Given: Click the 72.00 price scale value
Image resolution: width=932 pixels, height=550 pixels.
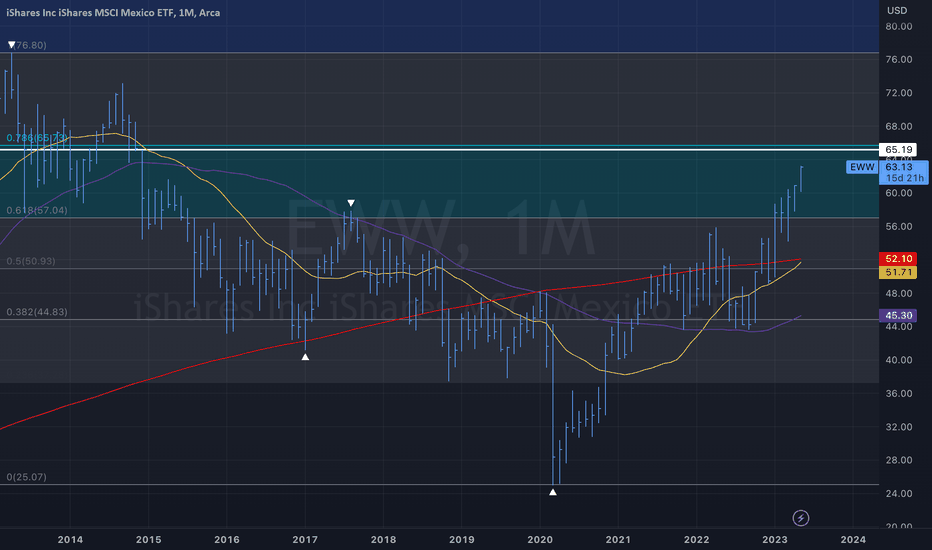Looking at the screenshot, I should (898, 93).
